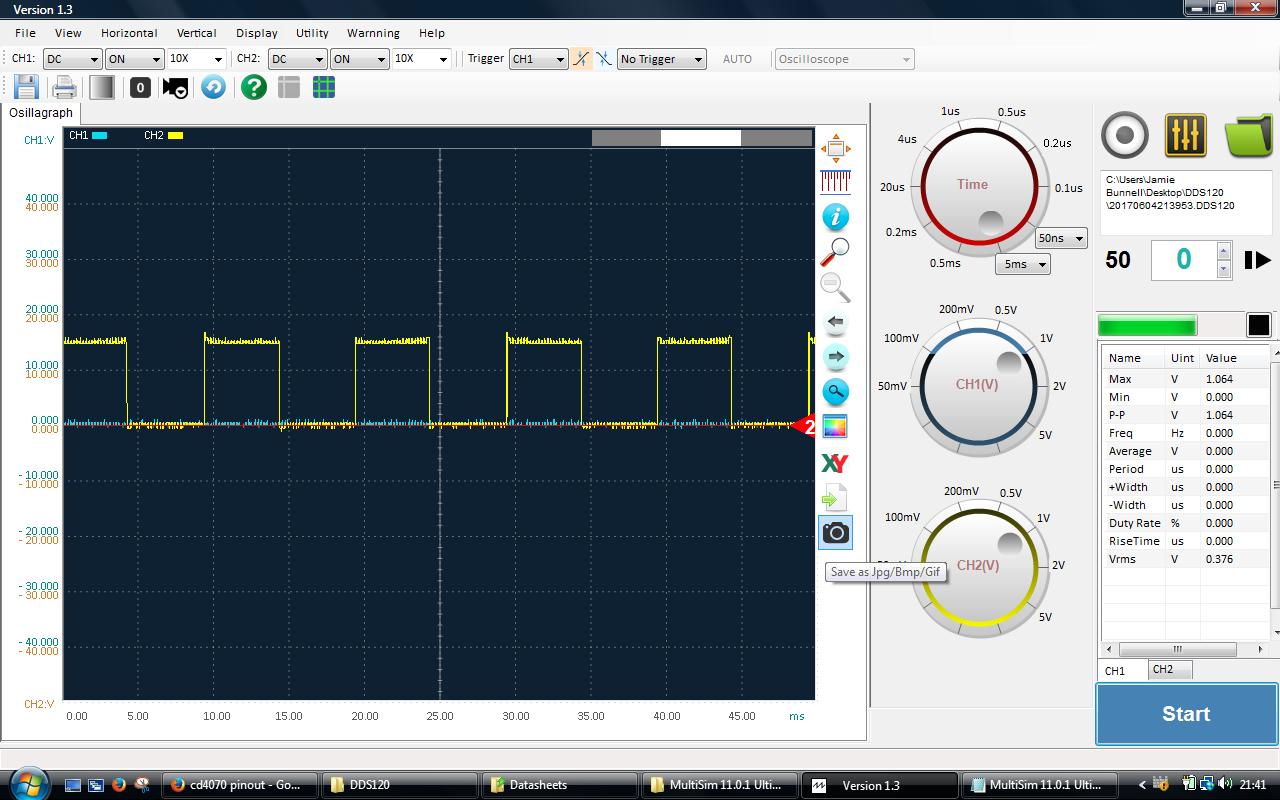Open CH2 ON/OFF dropdown
Image resolution: width=1280 pixels, height=800 pixels.
click(x=359, y=59)
